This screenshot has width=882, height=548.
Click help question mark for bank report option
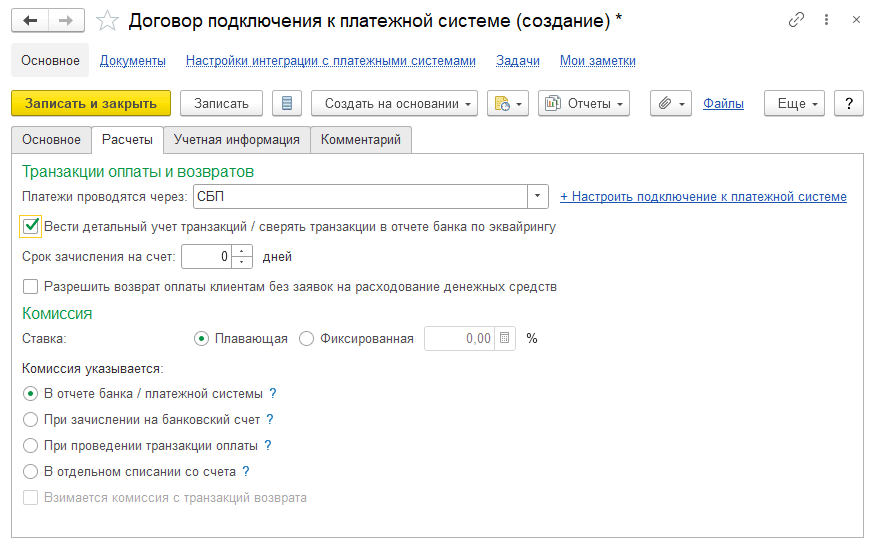[273, 393]
